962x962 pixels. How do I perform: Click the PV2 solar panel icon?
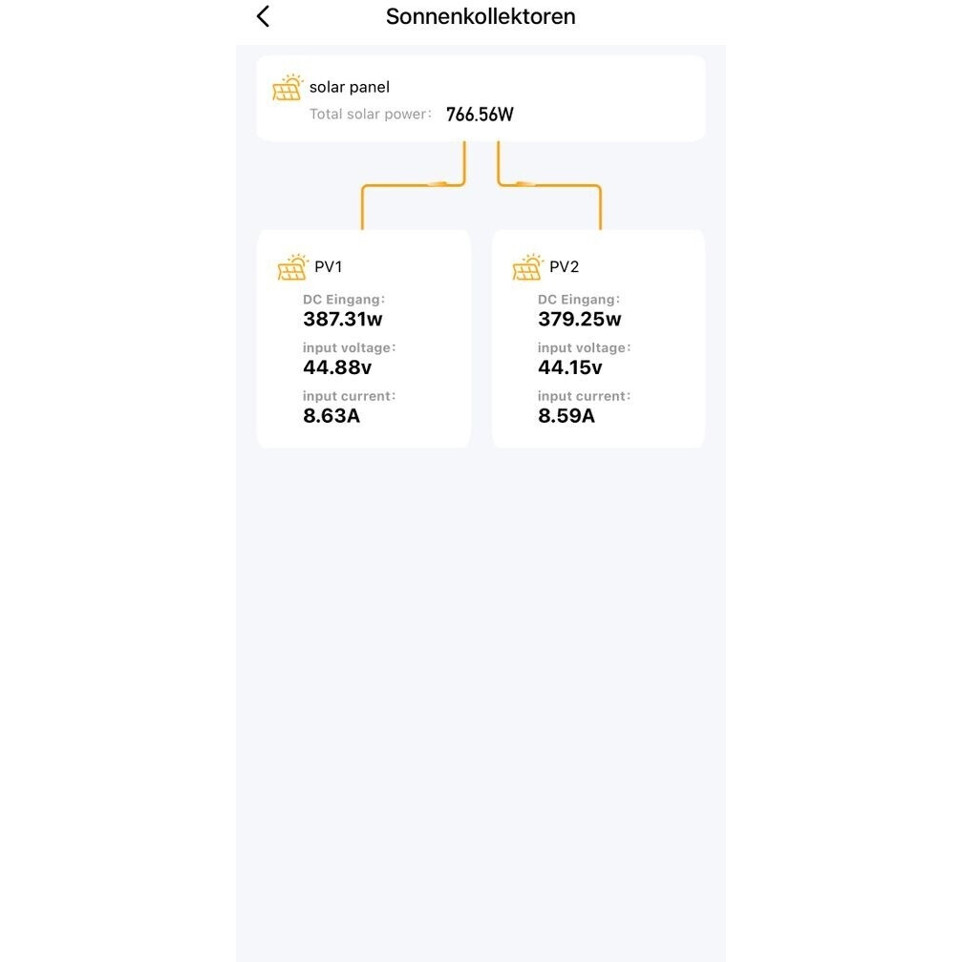527,267
